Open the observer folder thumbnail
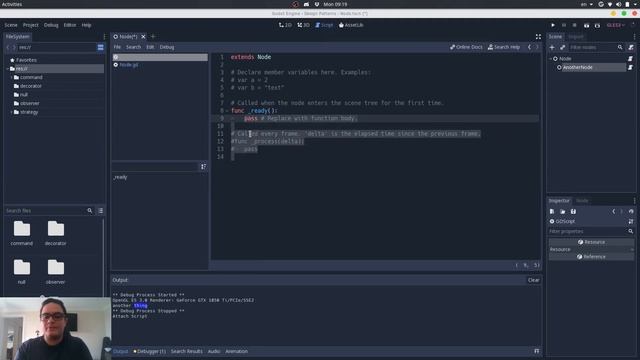This screenshot has width=640, height=360. click(56, 271)
